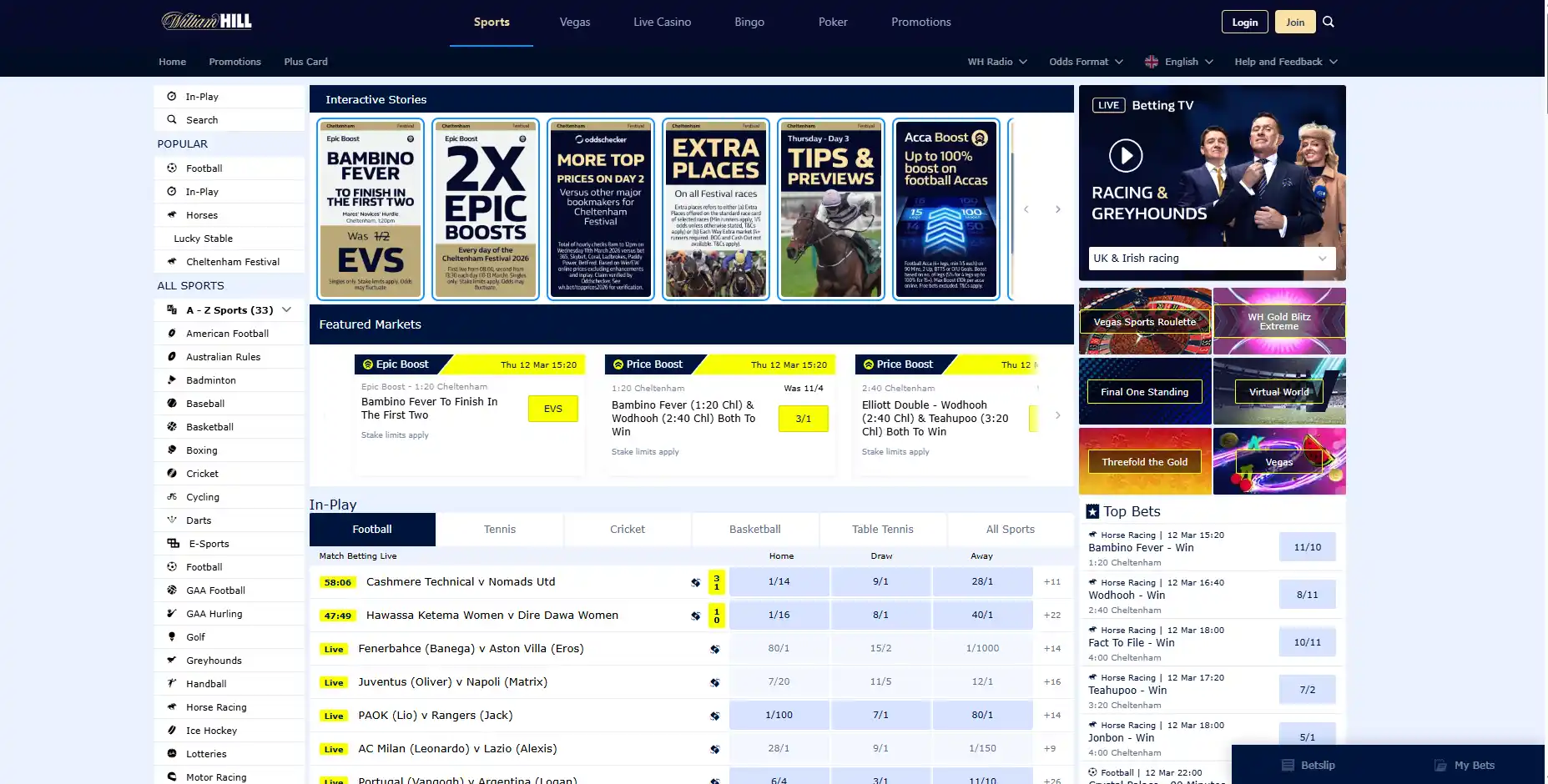Open My Bets at the bottom bar

coord(1465,765)
